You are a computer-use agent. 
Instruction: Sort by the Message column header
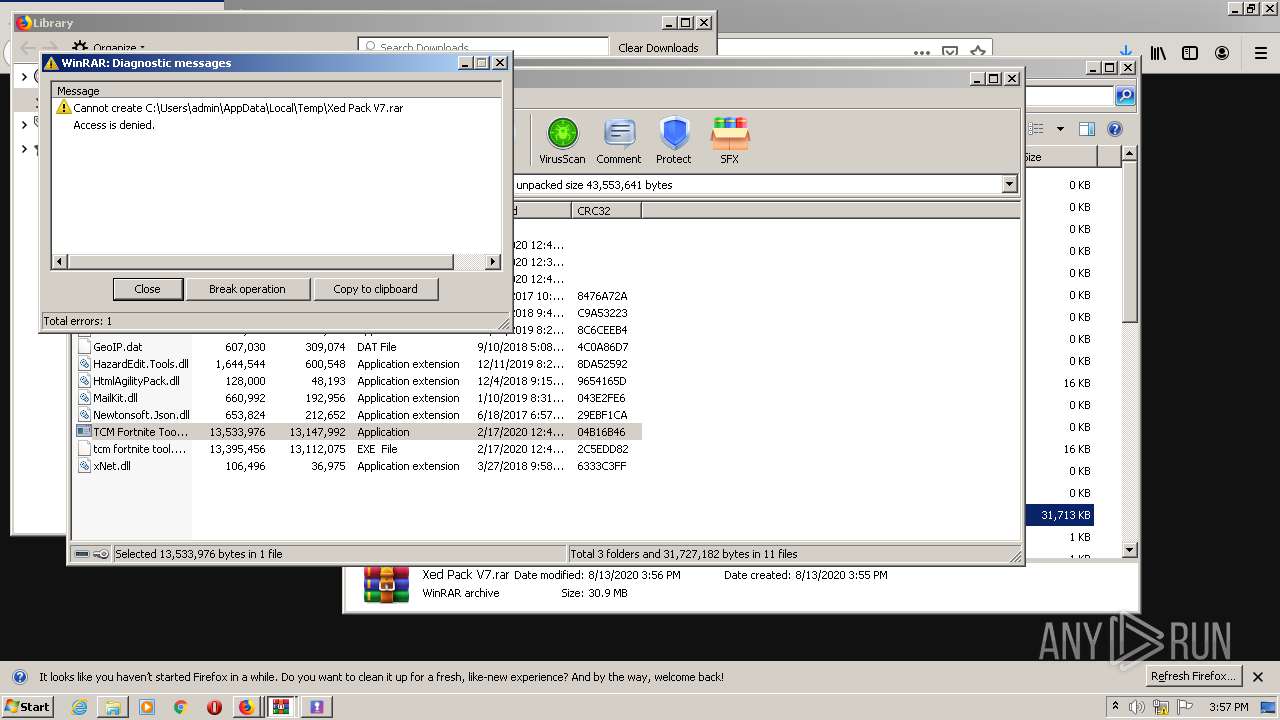coord(277,91)
